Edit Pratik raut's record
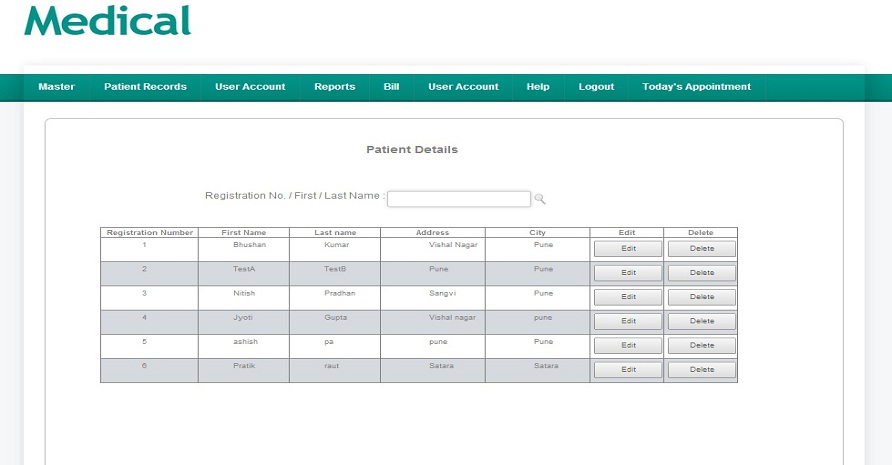This screenshot has width=892, height=465. pos(628,370)
